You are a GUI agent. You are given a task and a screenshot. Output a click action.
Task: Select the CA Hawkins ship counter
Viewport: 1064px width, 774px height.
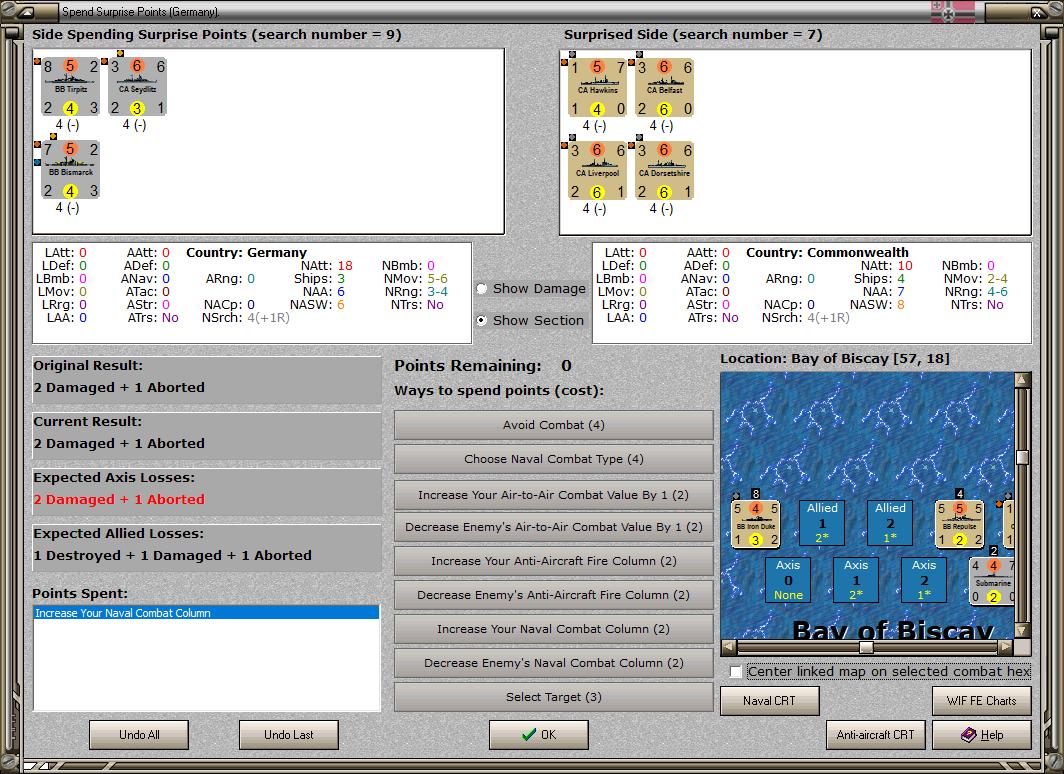coord(597,88)
